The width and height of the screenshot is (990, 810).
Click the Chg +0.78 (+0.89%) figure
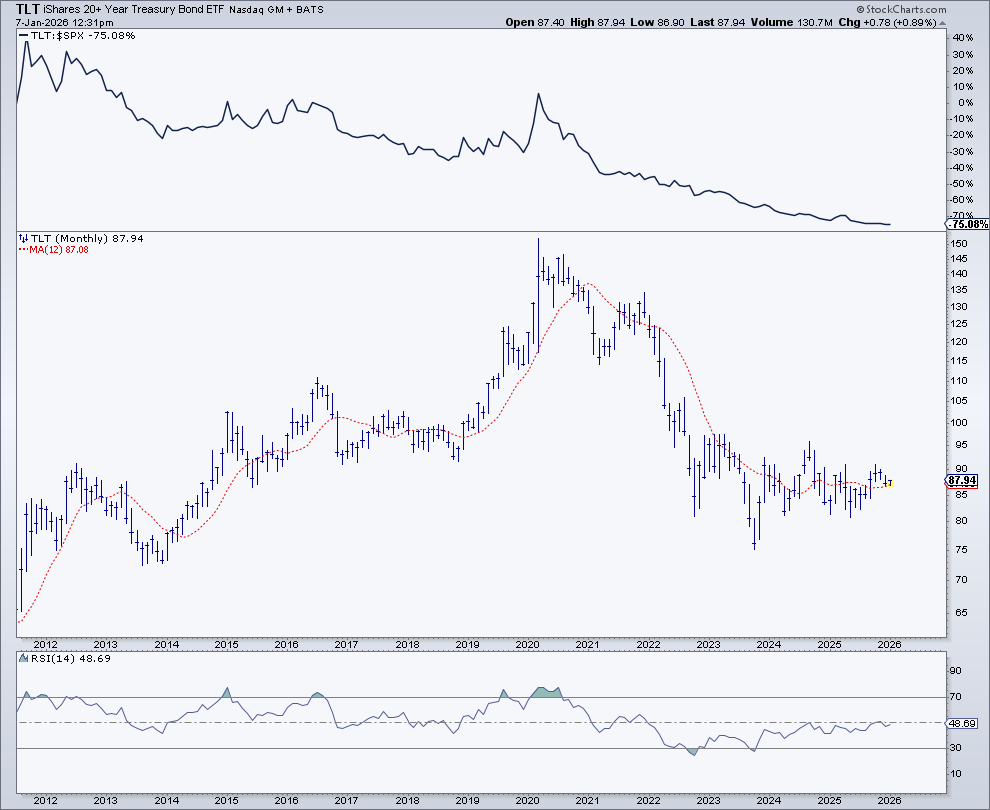click(x=887, y=22)
